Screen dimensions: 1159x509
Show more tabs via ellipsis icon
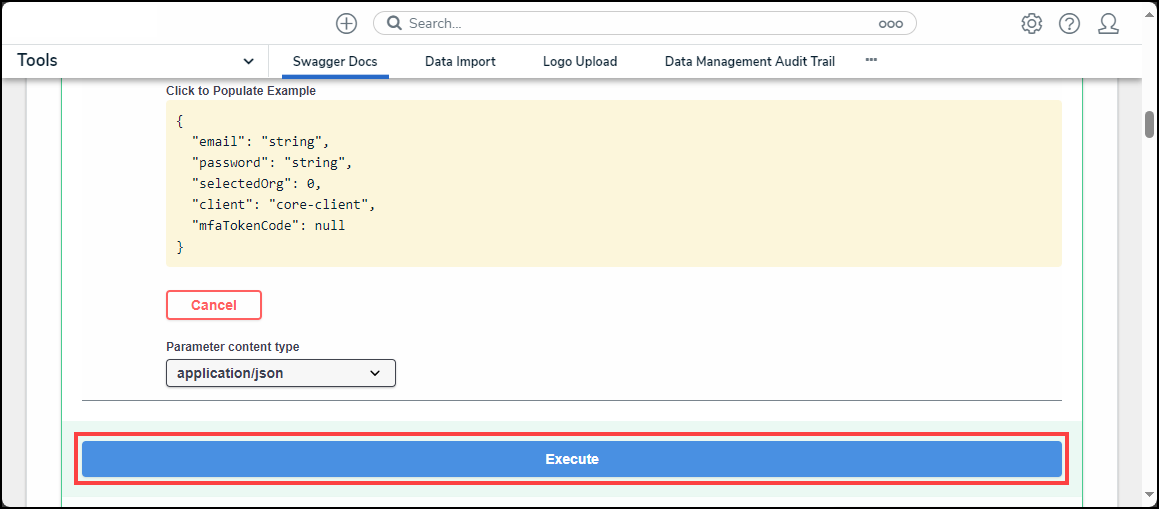click(871, 60)
